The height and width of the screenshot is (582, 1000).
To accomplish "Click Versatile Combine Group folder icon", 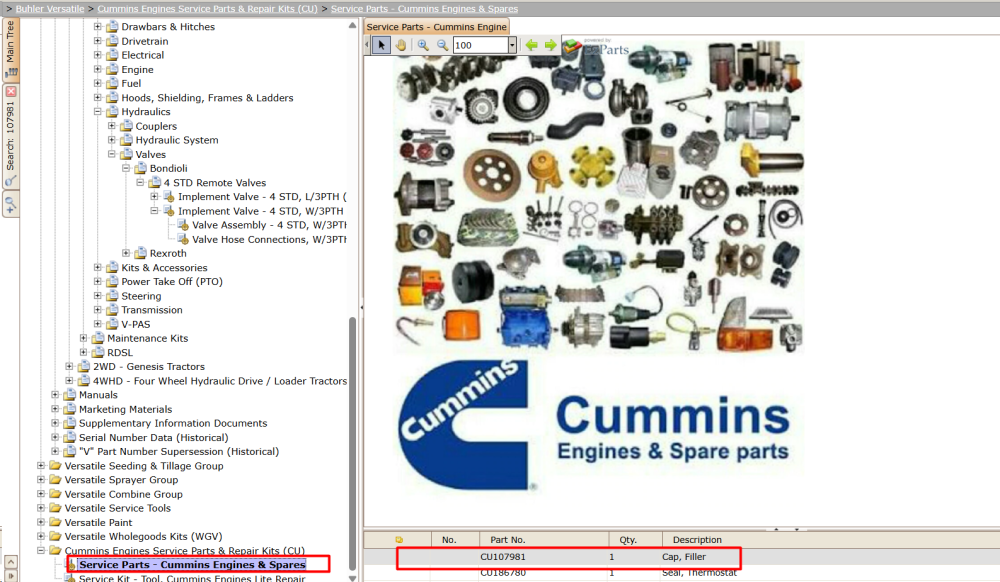I will pos(55,494).
